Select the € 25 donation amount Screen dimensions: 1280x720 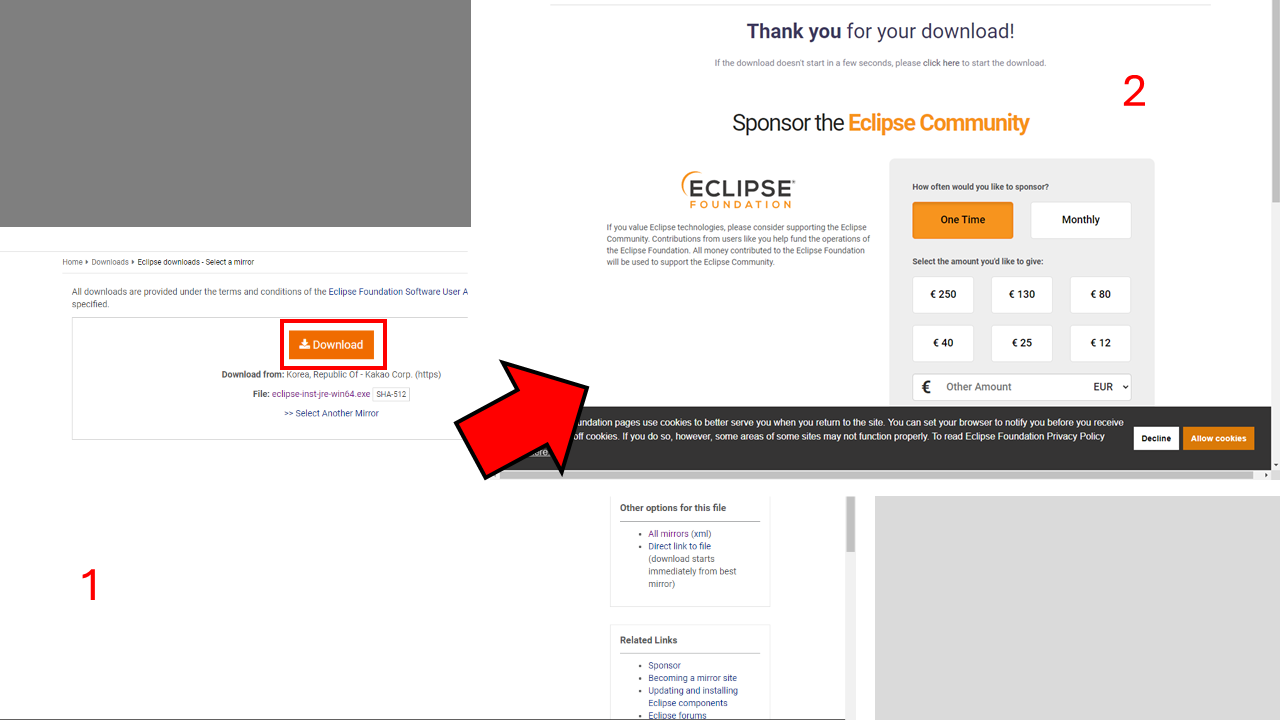[x=1021, y=343]
